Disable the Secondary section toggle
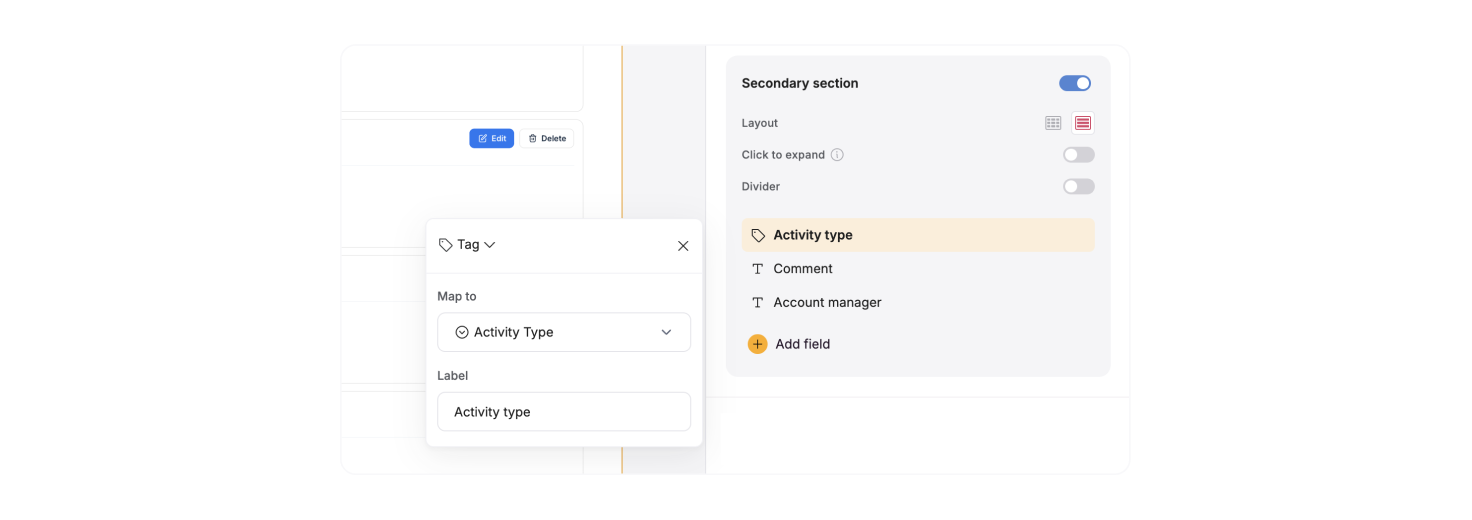This screenshot has height=520, width=1472. coord(1075,83)
